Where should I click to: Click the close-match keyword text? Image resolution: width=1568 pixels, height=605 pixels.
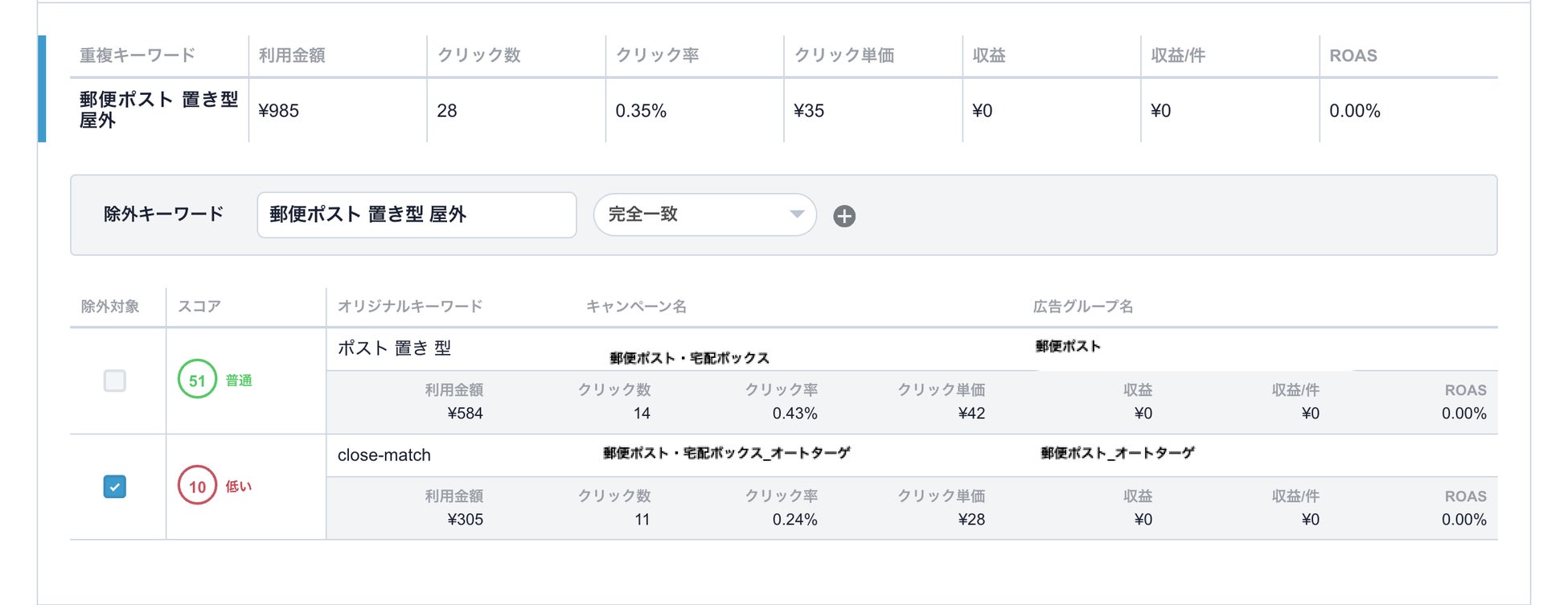pyautogui.click(x=384, y=455)
